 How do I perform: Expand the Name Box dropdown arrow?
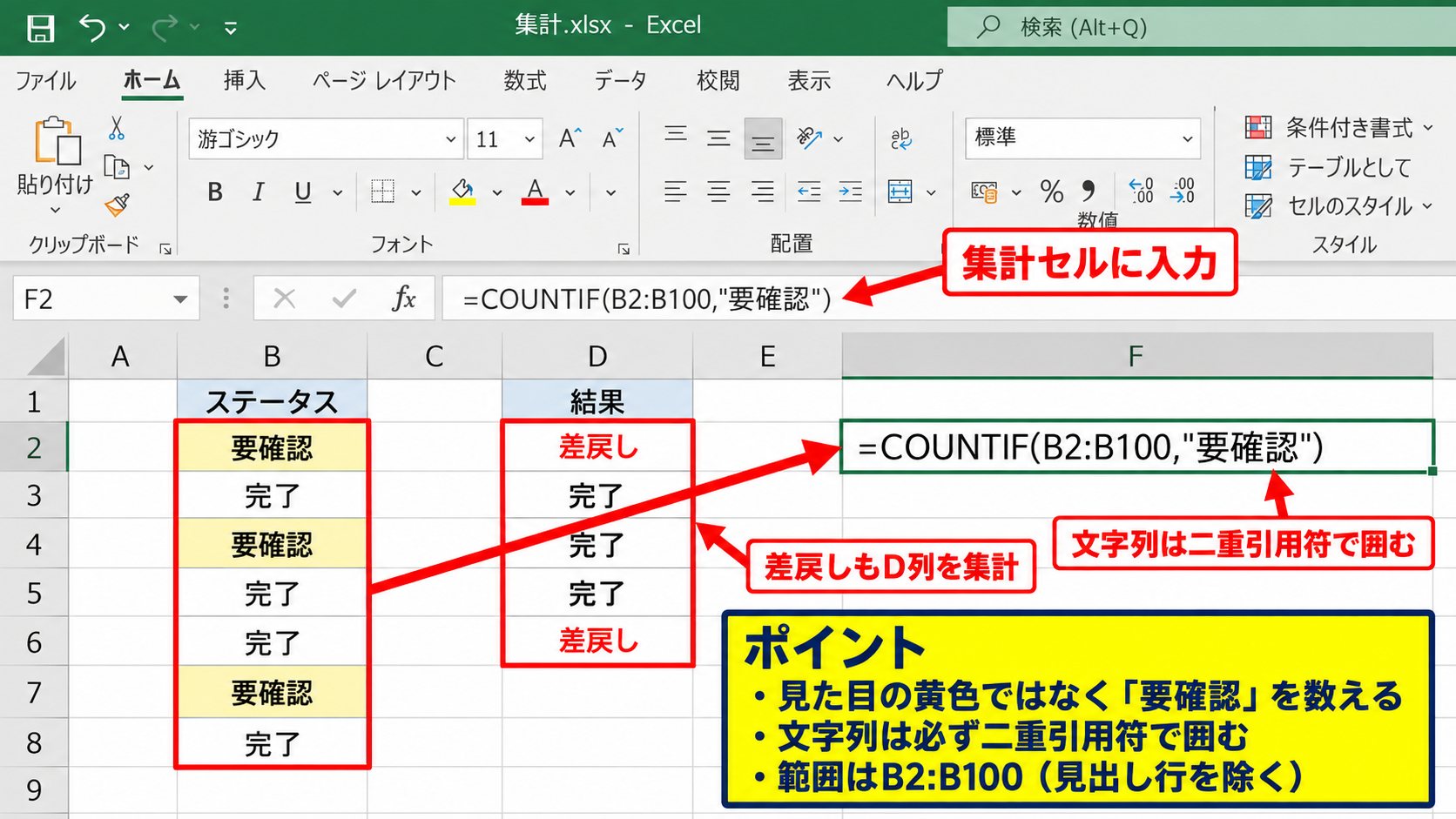pos(180,299)
